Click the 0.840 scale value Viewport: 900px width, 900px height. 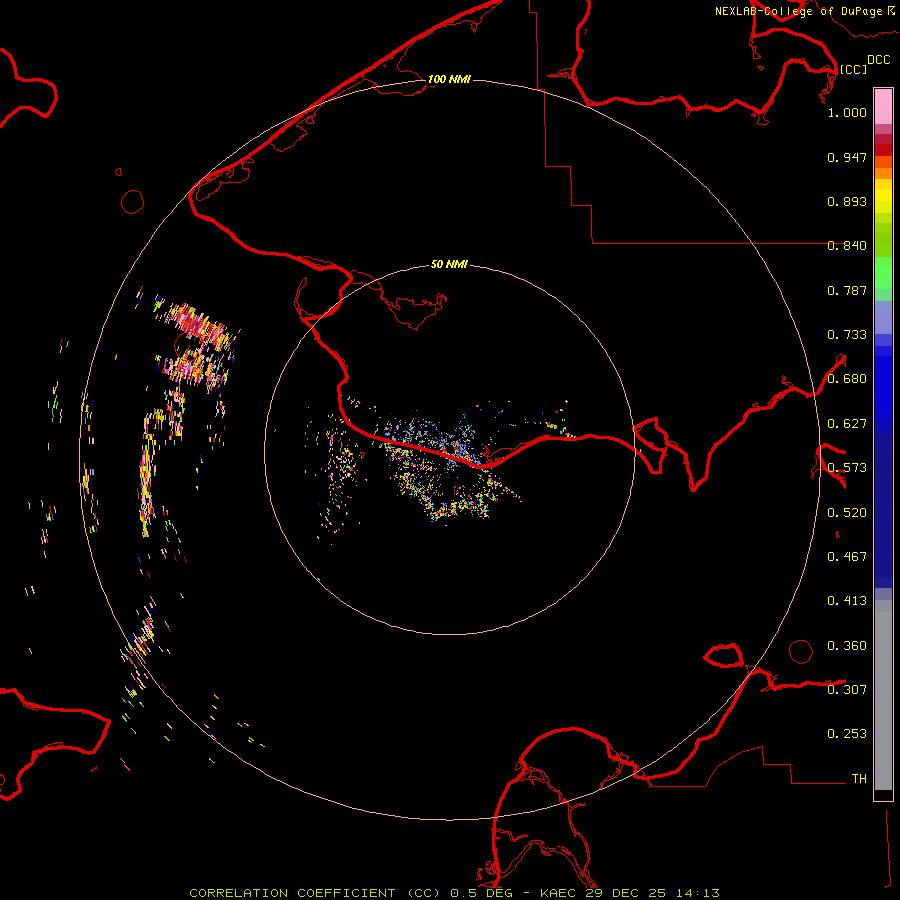click(x=847, y=246)
